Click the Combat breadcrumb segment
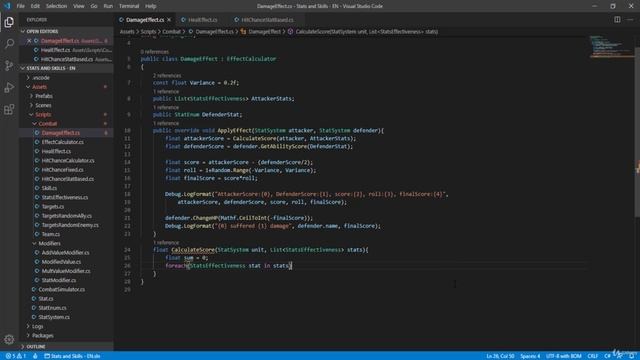640x360 pixels. point(171,31)
